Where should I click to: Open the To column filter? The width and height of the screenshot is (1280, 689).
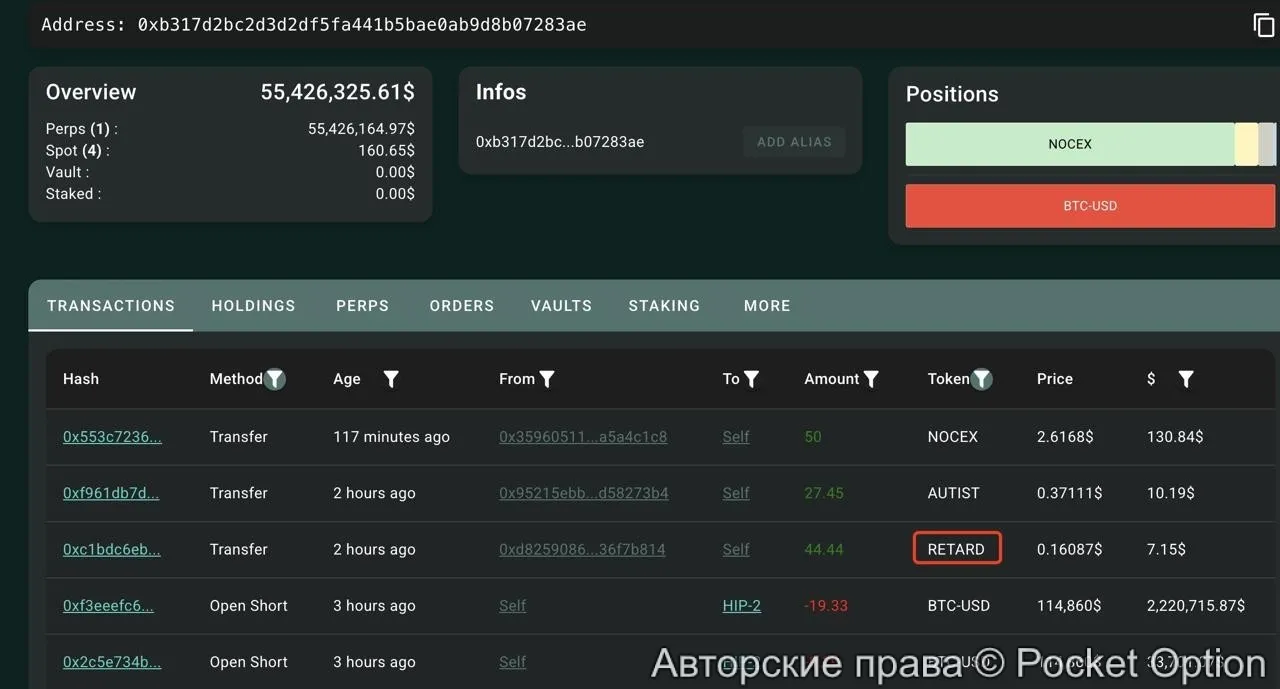(x=756, y=379)
